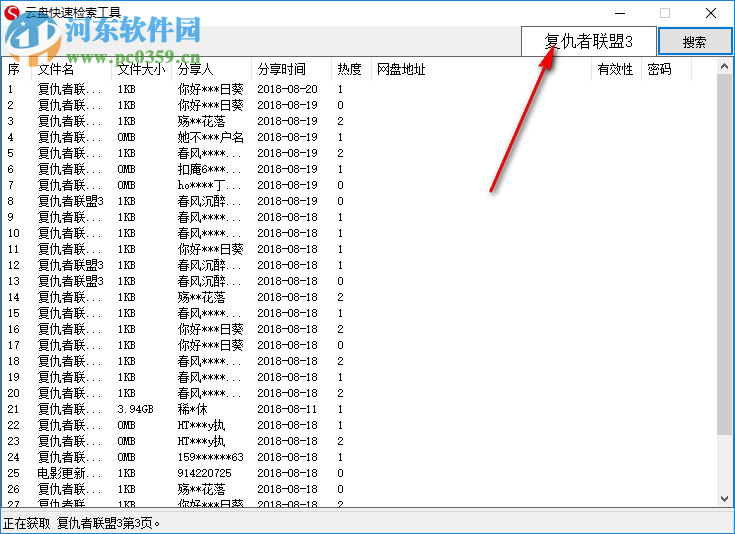735x534 pixels.
Task: Click the 搜索 search button
Action: (x=695, y=41)
